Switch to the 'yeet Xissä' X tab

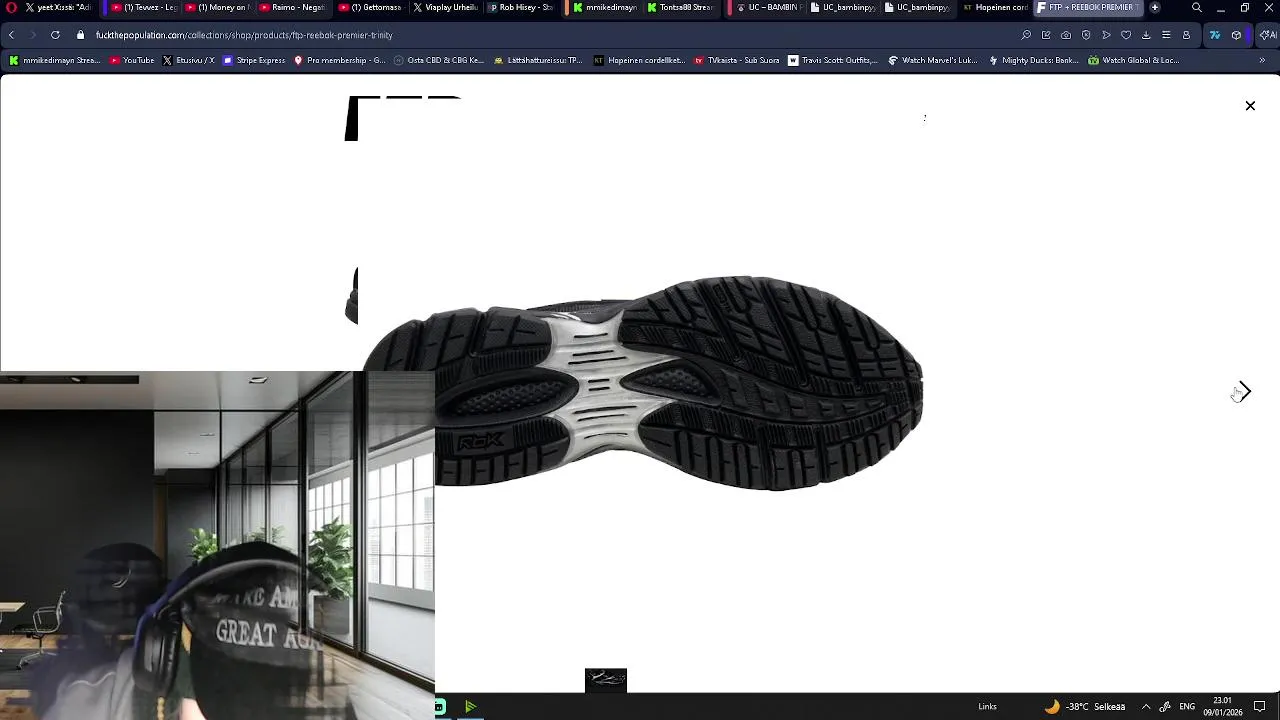pyautogui.click(x=58, y=7)
